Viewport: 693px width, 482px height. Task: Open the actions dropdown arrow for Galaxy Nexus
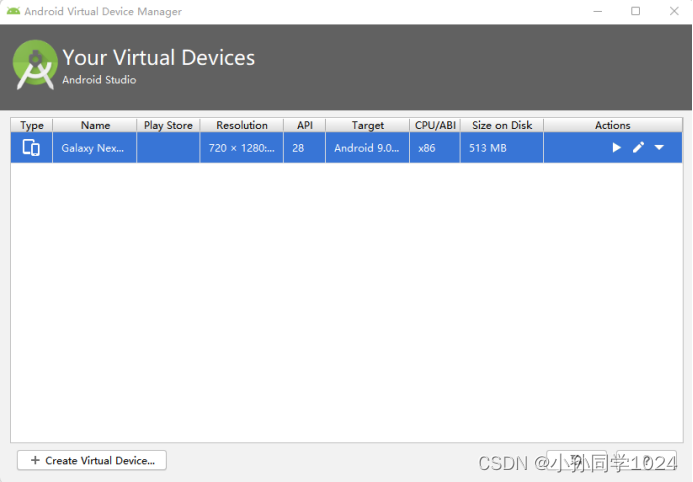[x=659, y=148]
